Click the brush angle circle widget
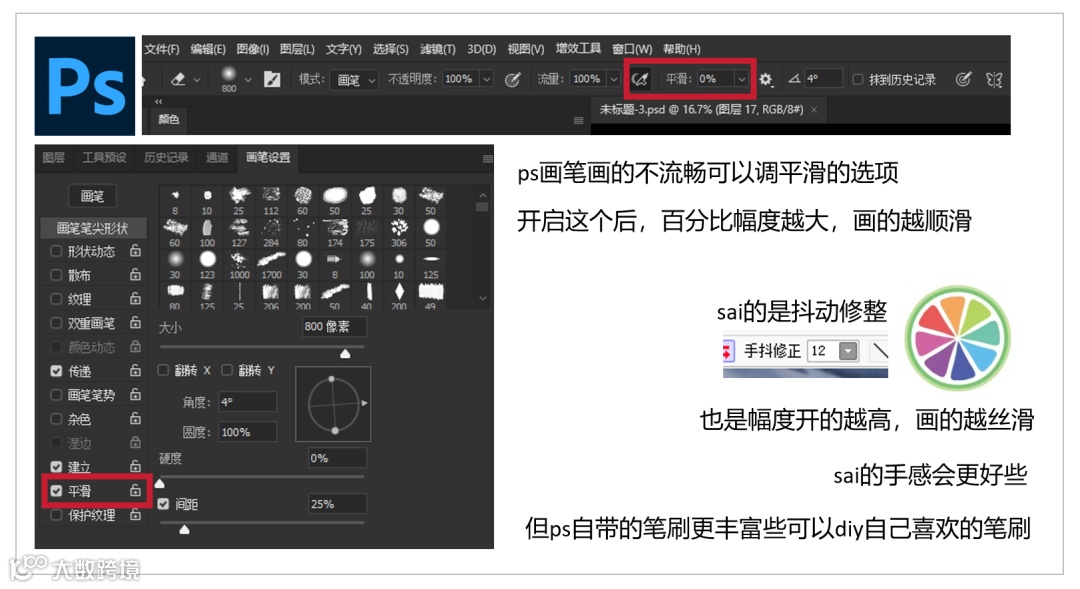 [x=333, y=404]
